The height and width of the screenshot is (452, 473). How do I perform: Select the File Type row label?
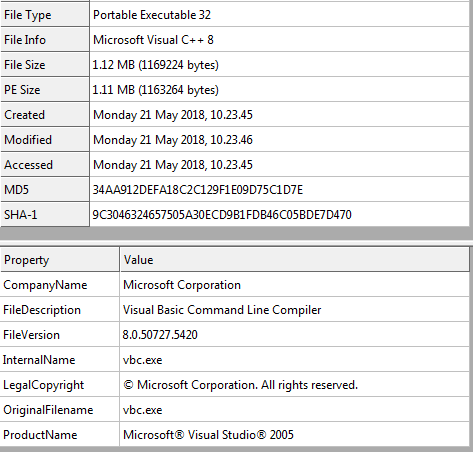point(28,15)
